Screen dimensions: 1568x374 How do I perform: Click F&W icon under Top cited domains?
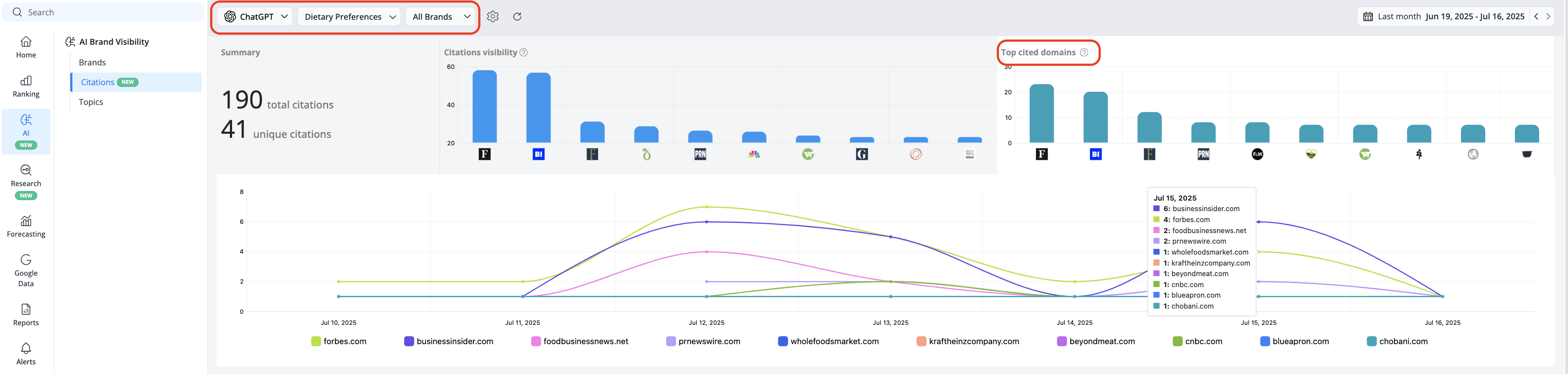click(1257, 154)
